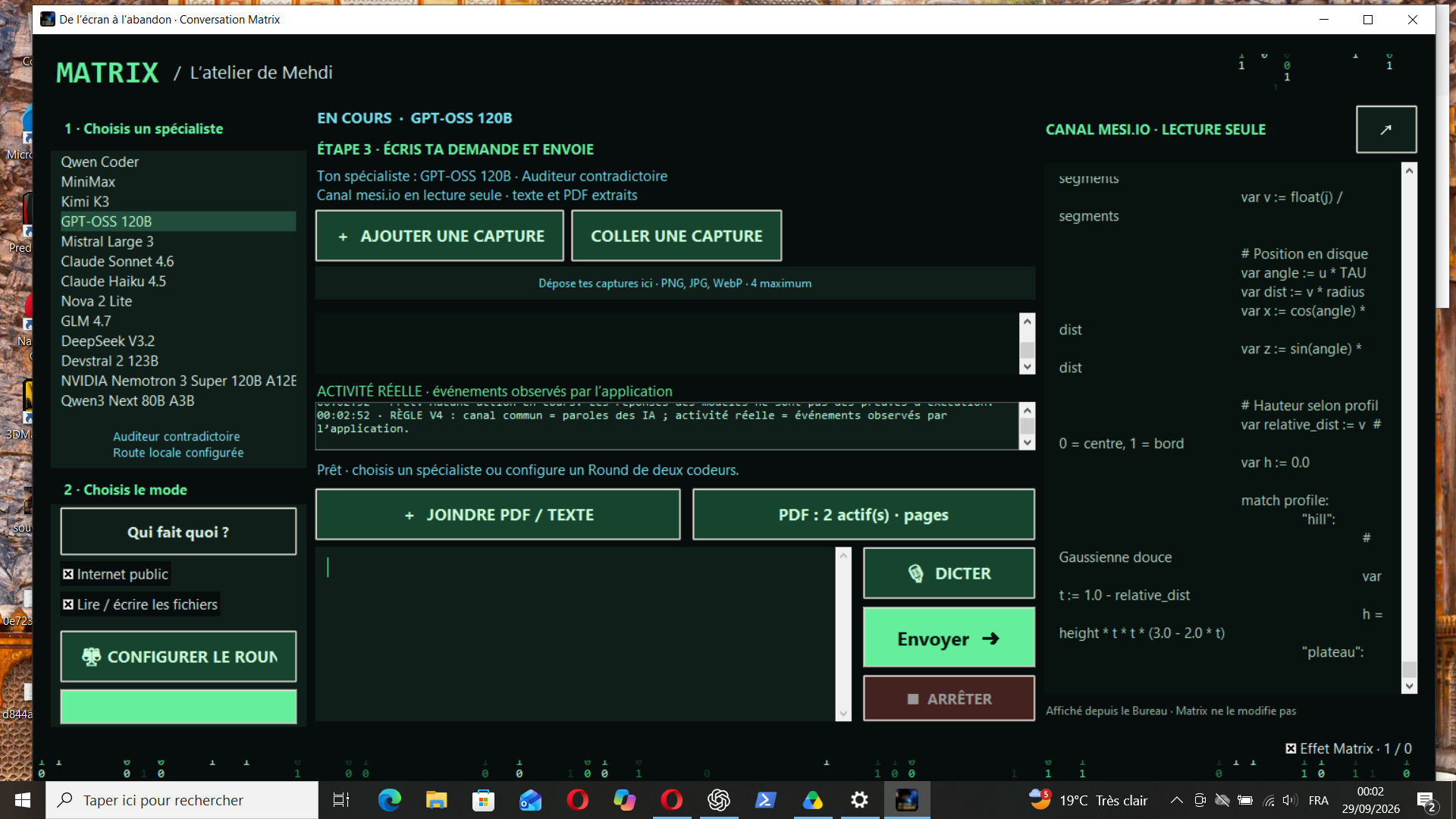The height and width of the screenshot is (819, 1456).
Task: Select Devstral 2 123B specialist
Action: point(178,361)
